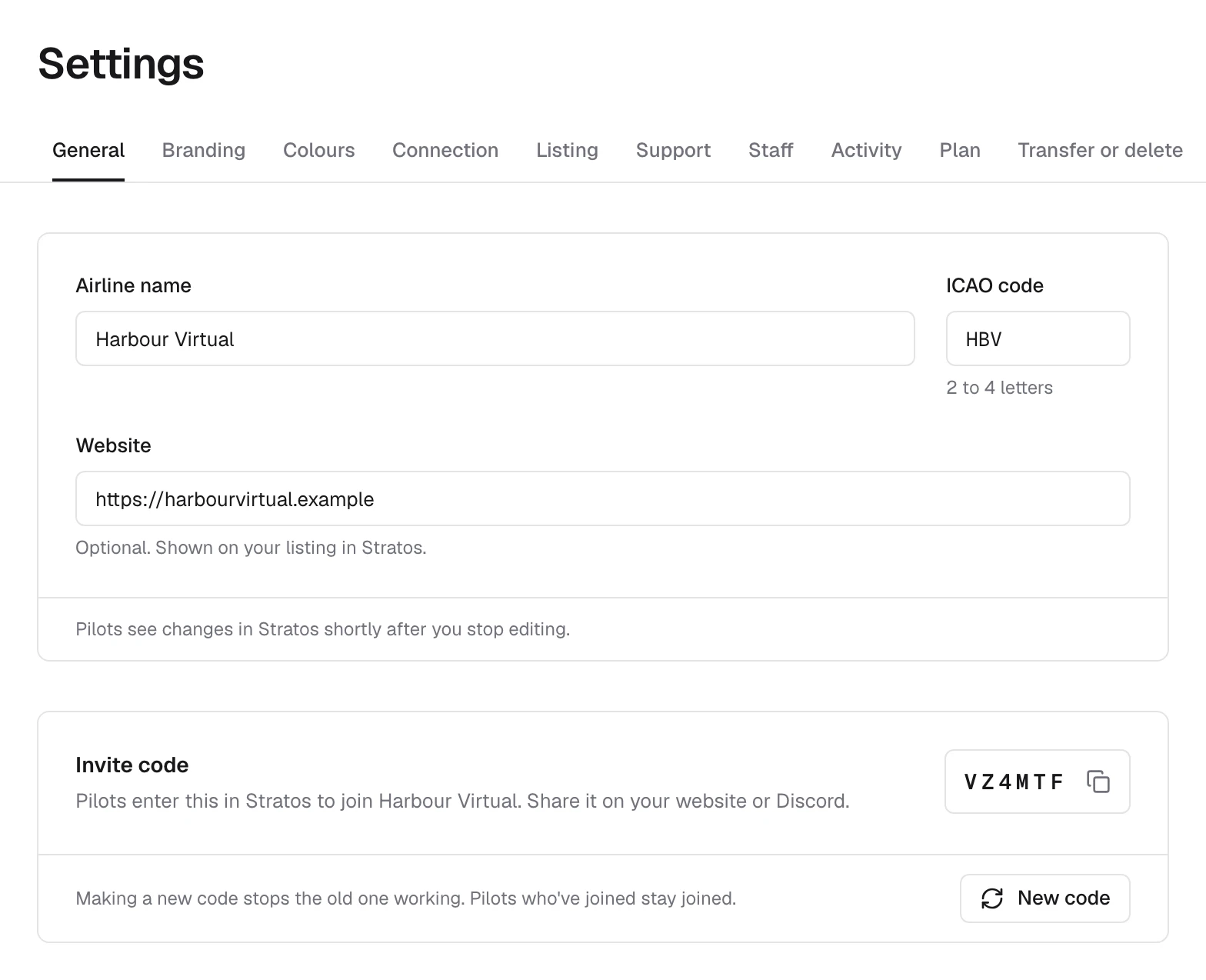
Task: Click the refresh icon in New code button
Action: [x=992, y=898]
